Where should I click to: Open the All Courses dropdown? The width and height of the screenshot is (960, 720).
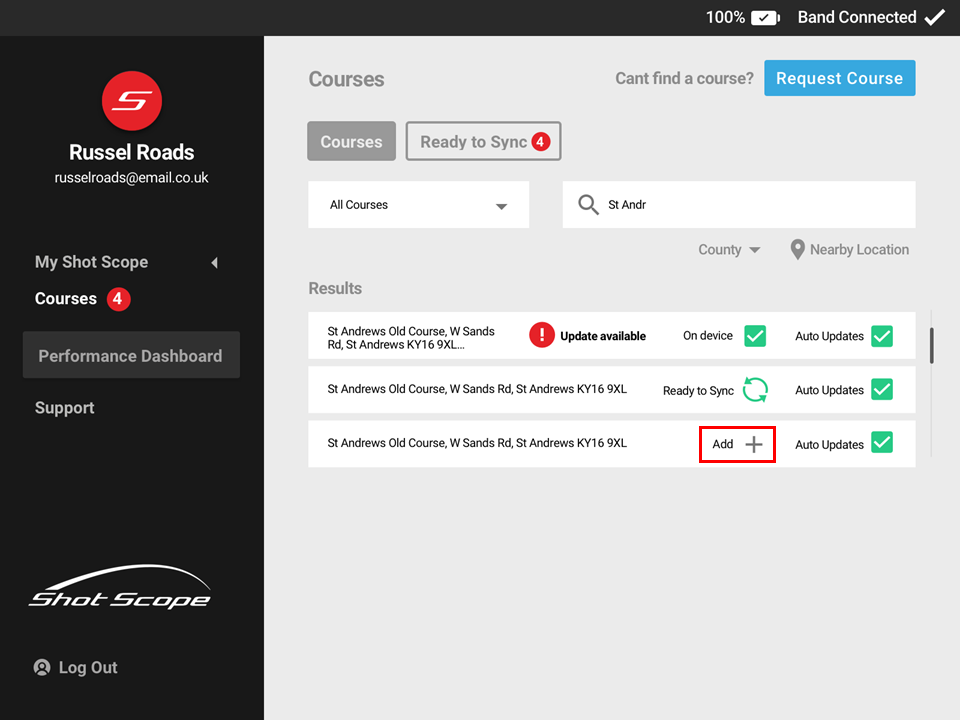(418, 204)
